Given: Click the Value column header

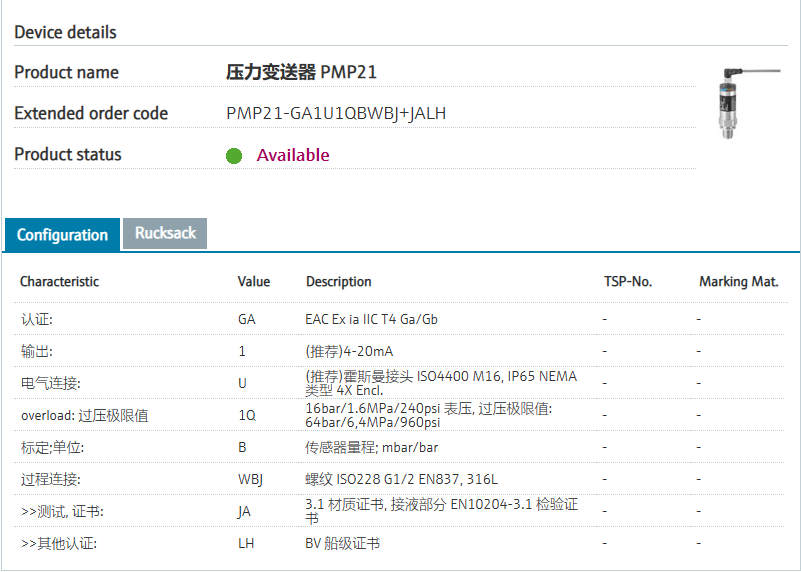Looking at the screenshot, I should click(x=254, y=282).
